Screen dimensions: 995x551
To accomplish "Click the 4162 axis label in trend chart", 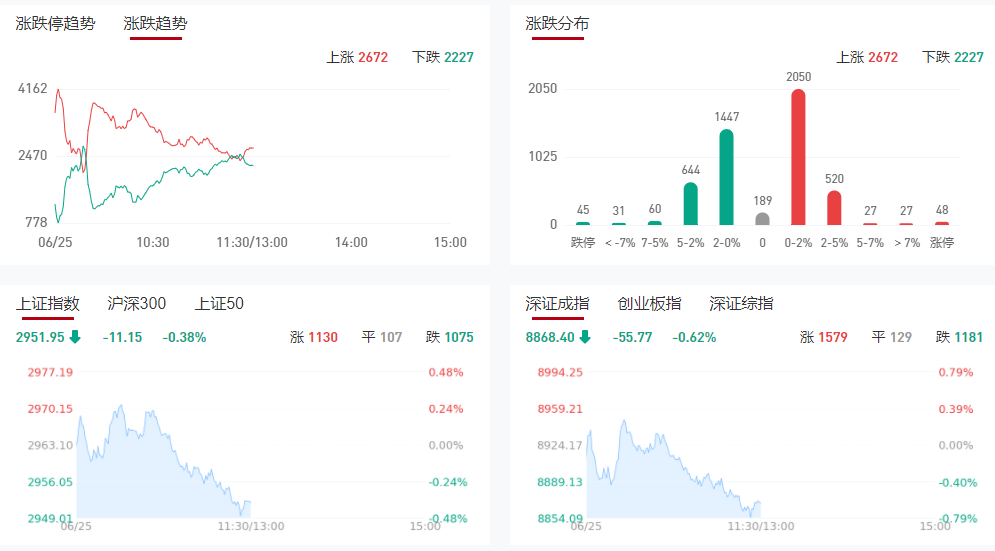I will coord(32,88).
